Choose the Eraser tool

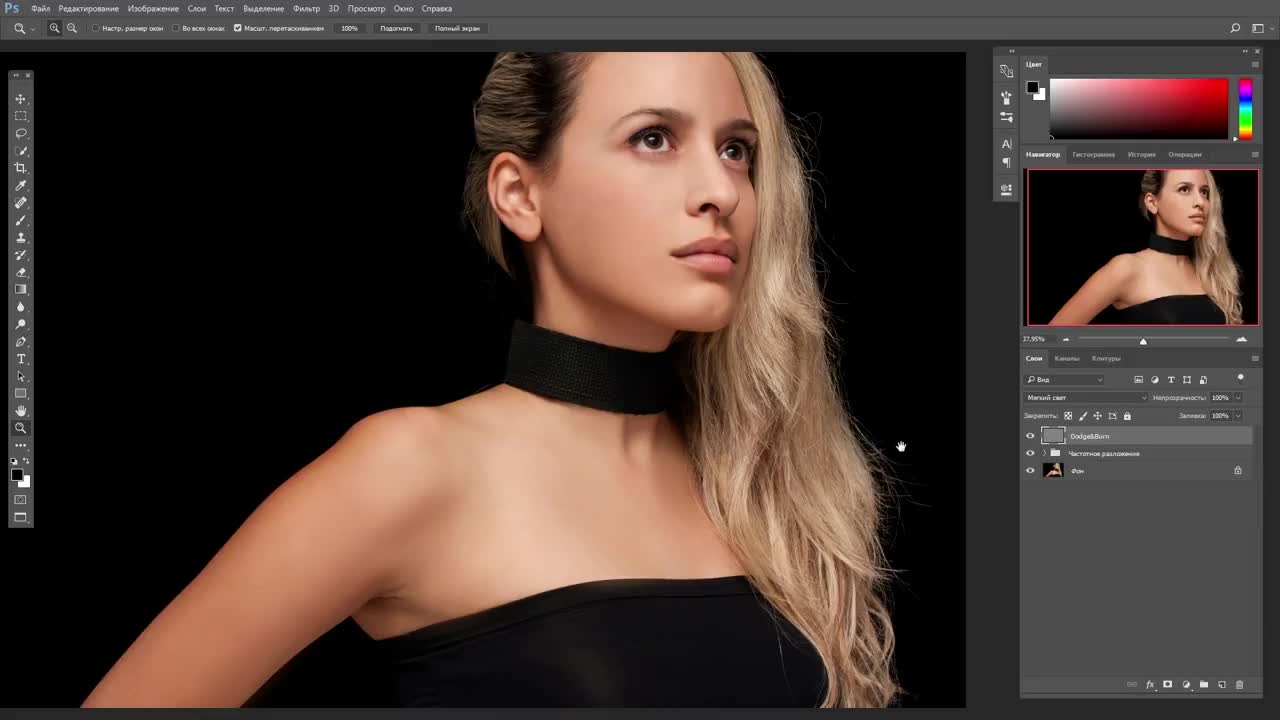tap(20, 272)
